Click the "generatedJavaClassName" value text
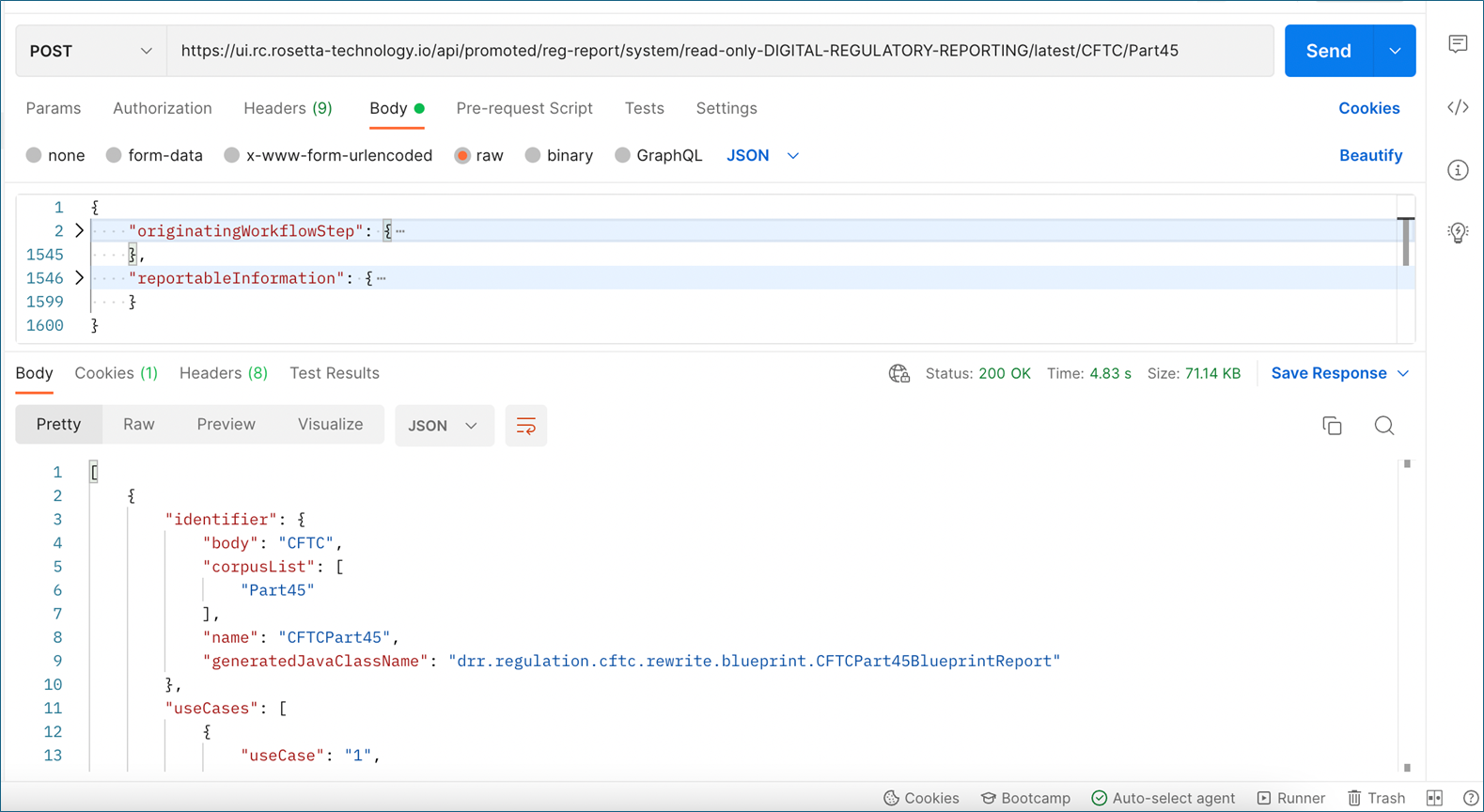 755,661
